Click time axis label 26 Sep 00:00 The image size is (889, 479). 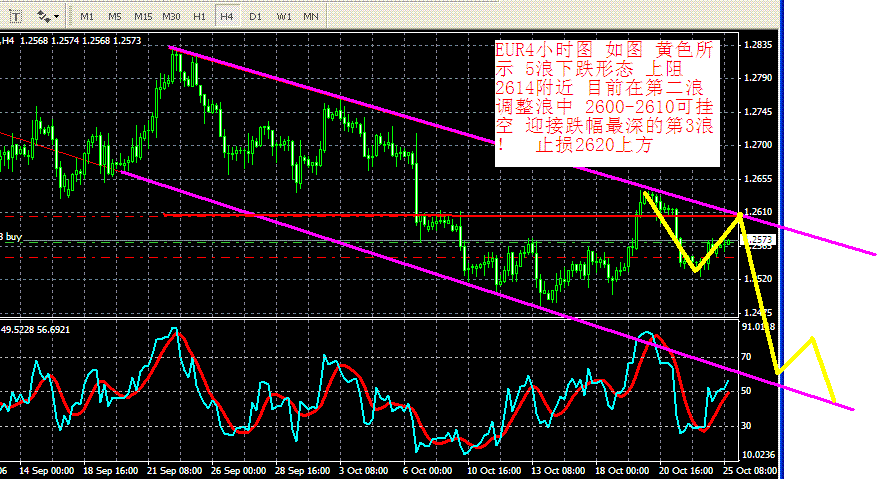pos(239,471)
